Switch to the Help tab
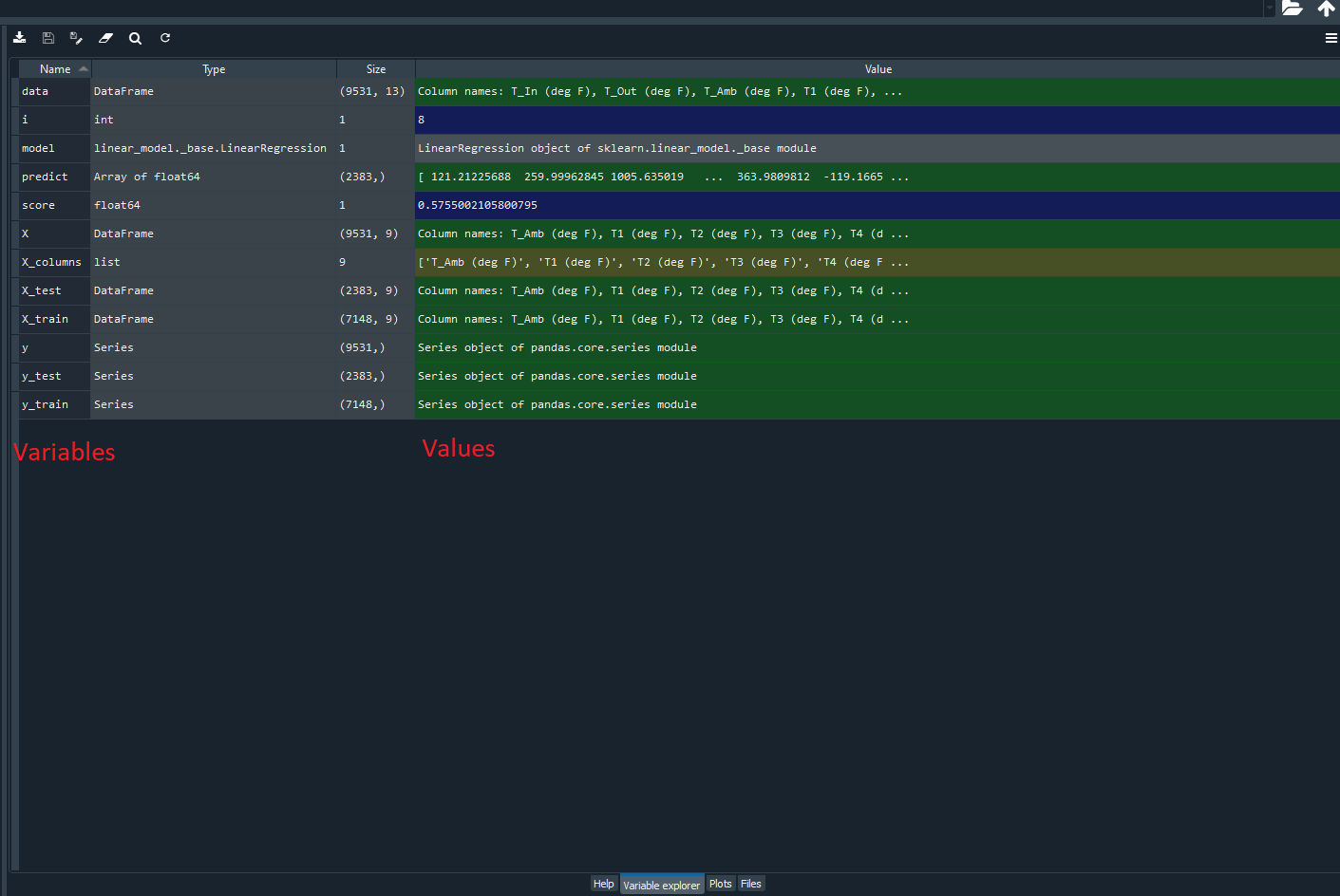 click(604, 884)
